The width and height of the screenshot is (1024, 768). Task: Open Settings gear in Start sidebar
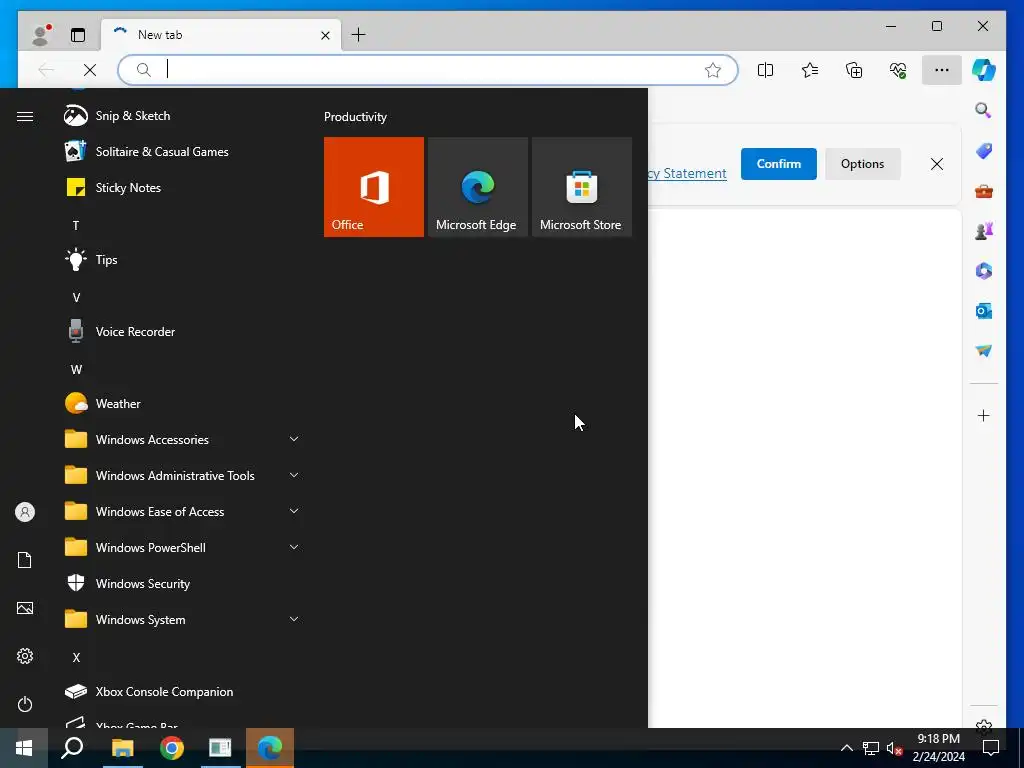pyautogui.click(x=25, y=656)
